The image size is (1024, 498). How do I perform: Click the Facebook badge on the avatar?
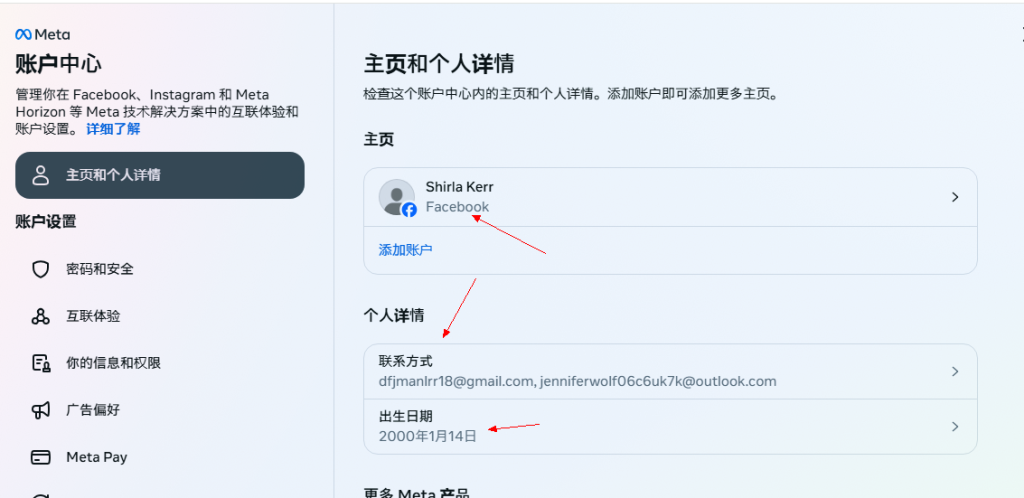pos(409,210)
